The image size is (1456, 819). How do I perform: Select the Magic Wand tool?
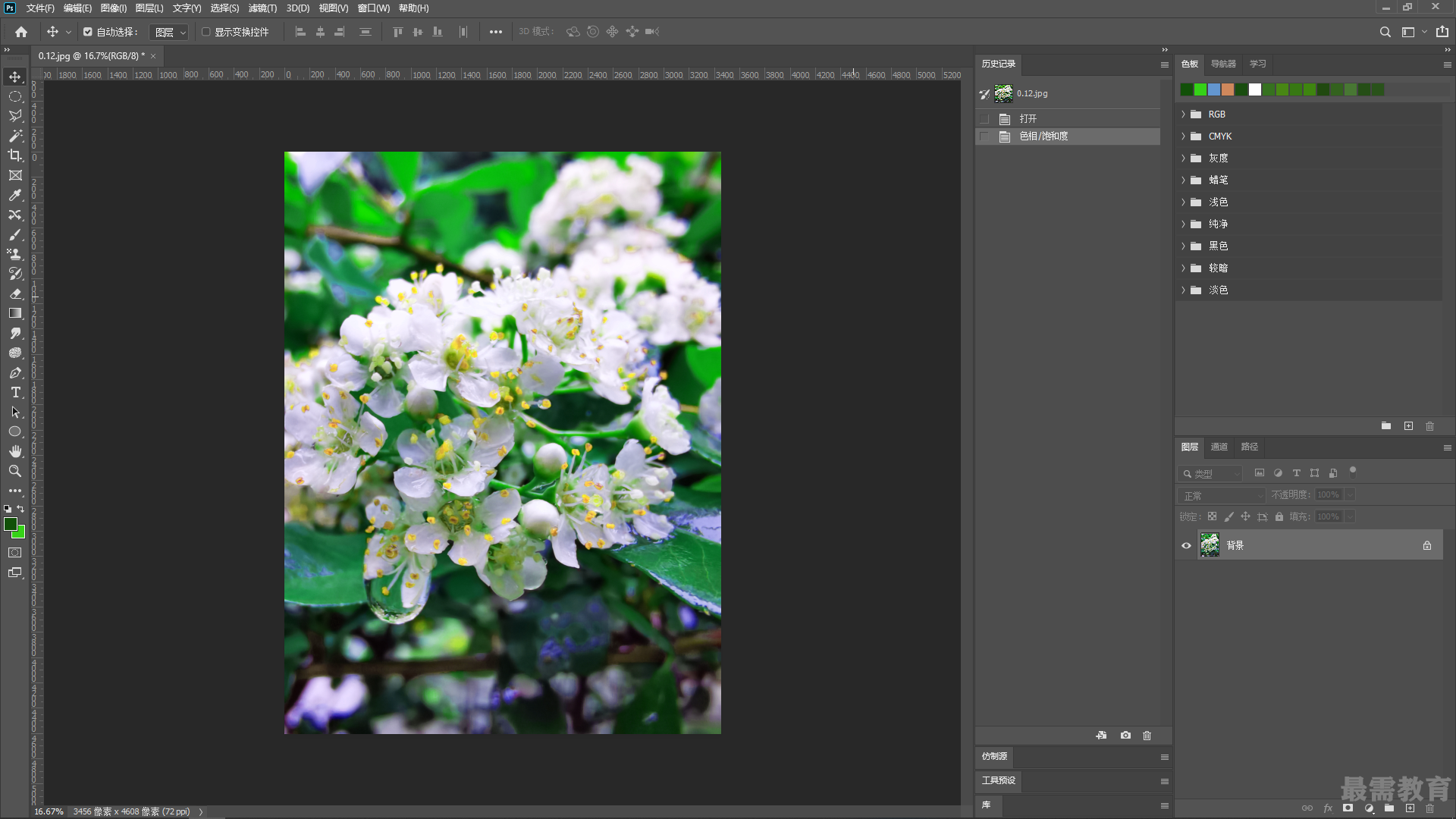[15, 136]
